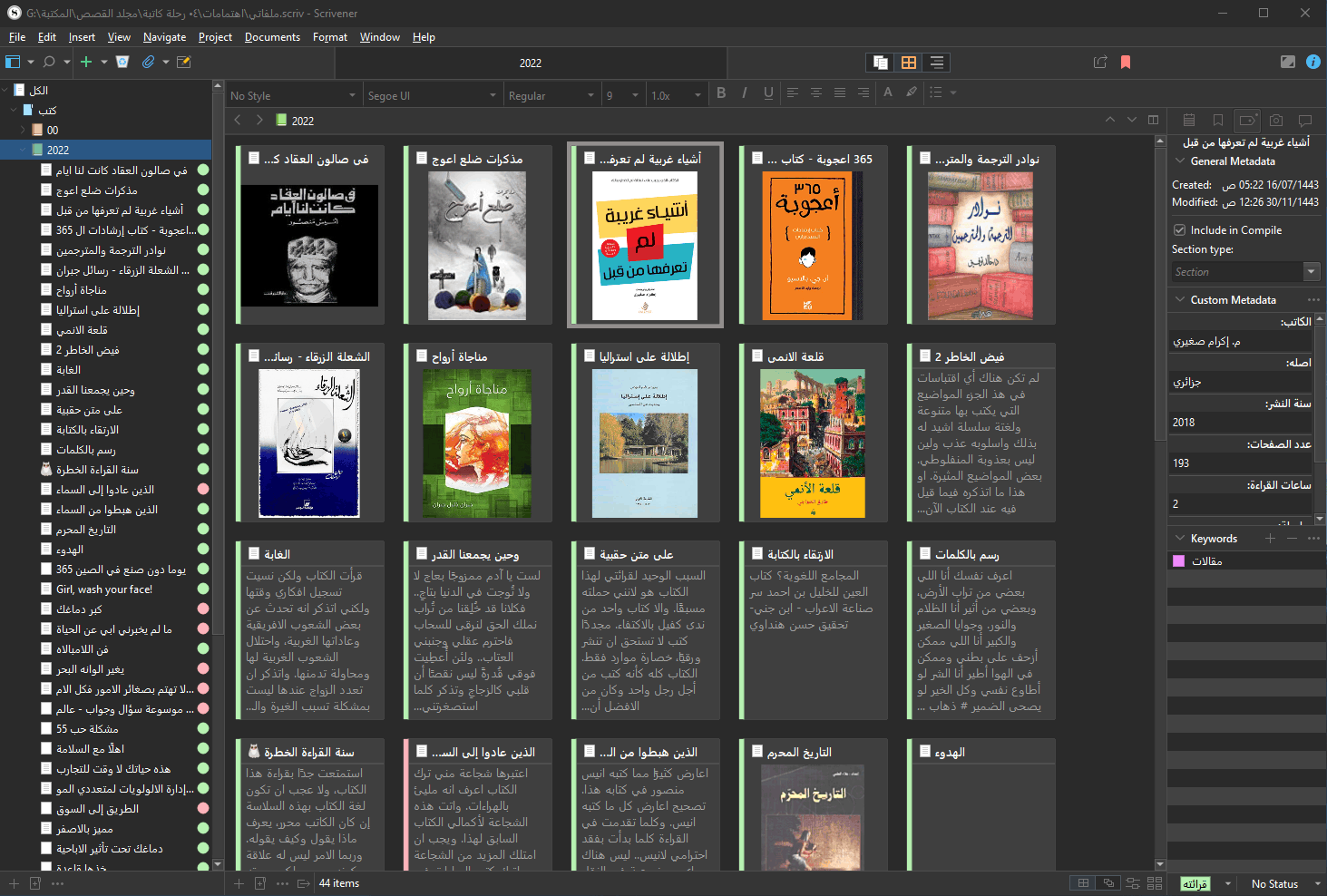
Task: Collapse the Custom Metadata section
Action: [1180, 300]
